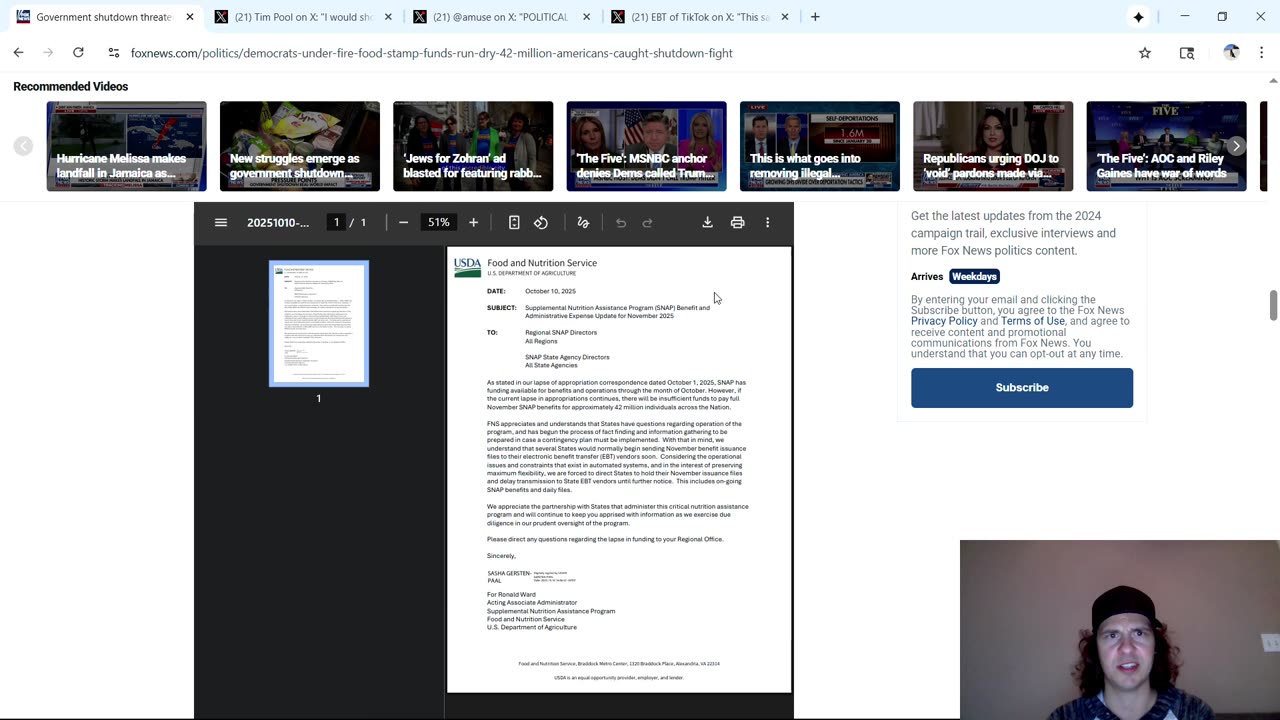This screenshot has width=1280, height=720.
Task: Switch to the EBT of TikTok tab
Action: (x=697, y=17)
